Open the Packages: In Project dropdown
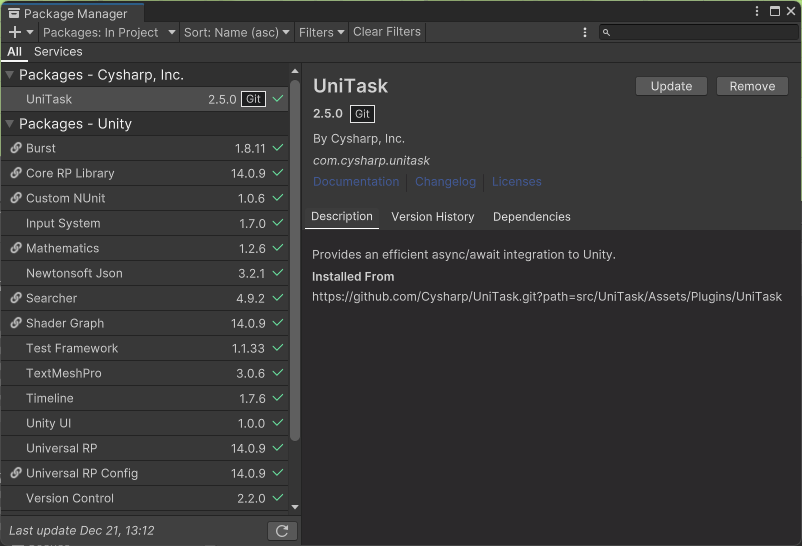Screen dimensions: 802x546 tap(109, 32)
